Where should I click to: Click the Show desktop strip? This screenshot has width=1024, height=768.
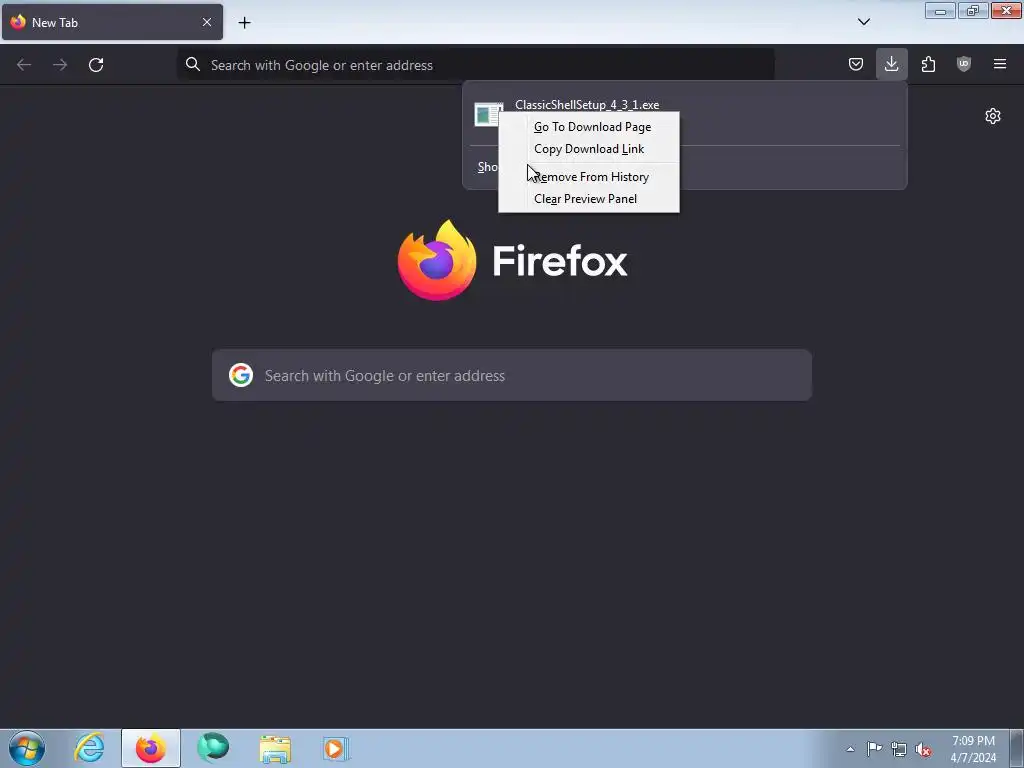point(1017,748)
